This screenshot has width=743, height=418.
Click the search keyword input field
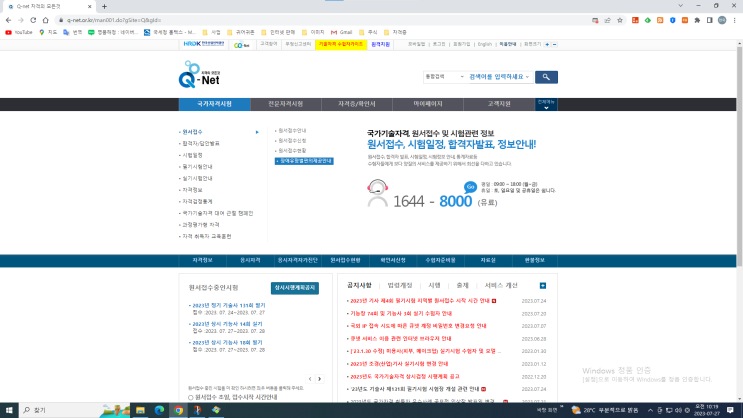click(x=496, y=77)
